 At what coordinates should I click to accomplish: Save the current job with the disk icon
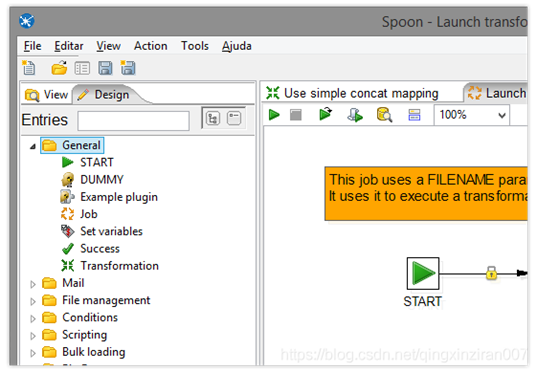tap(105, 68)
